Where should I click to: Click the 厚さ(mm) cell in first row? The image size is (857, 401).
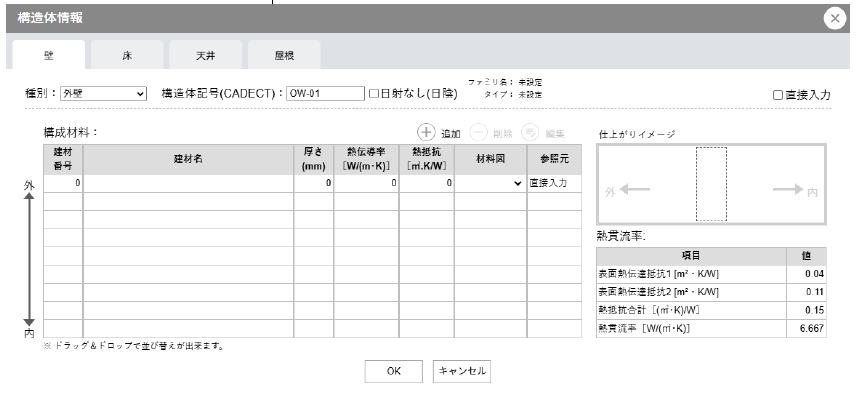pos(313,184)
